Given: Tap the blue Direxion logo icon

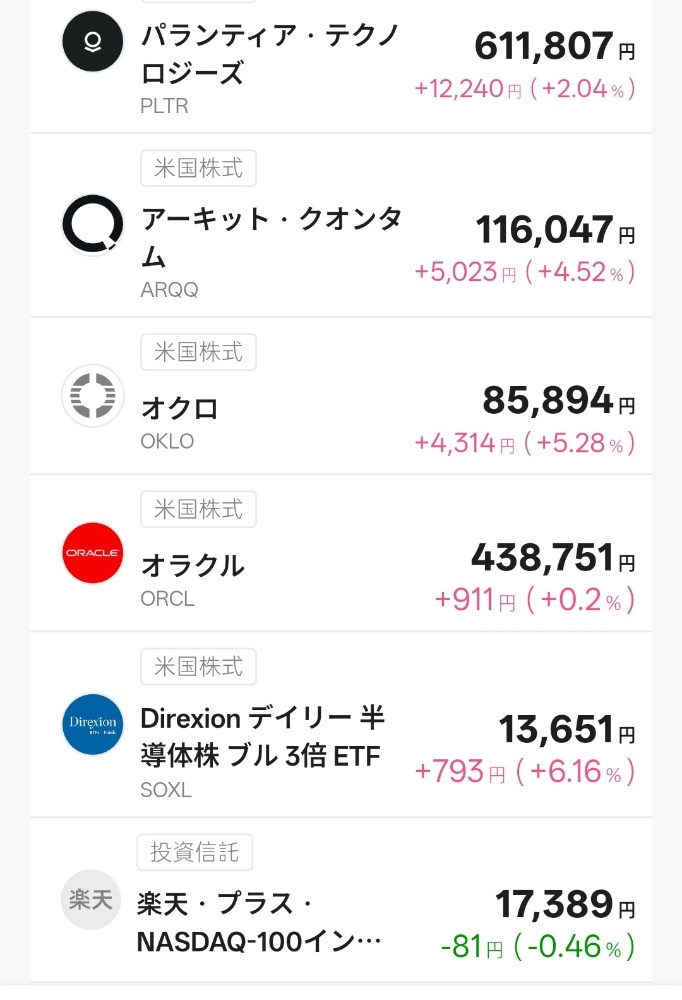Looking at the screenshot, I should pyautogui.click(x=93, y=723).
